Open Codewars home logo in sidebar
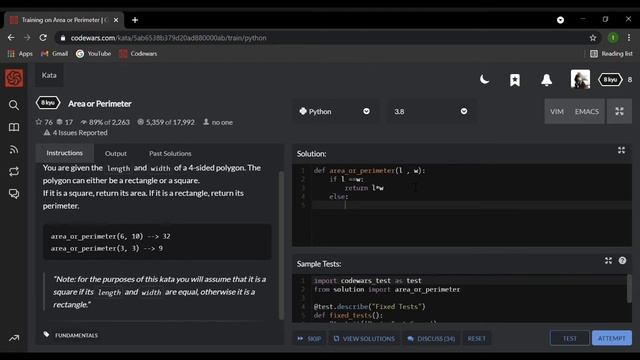 (14, 78)
